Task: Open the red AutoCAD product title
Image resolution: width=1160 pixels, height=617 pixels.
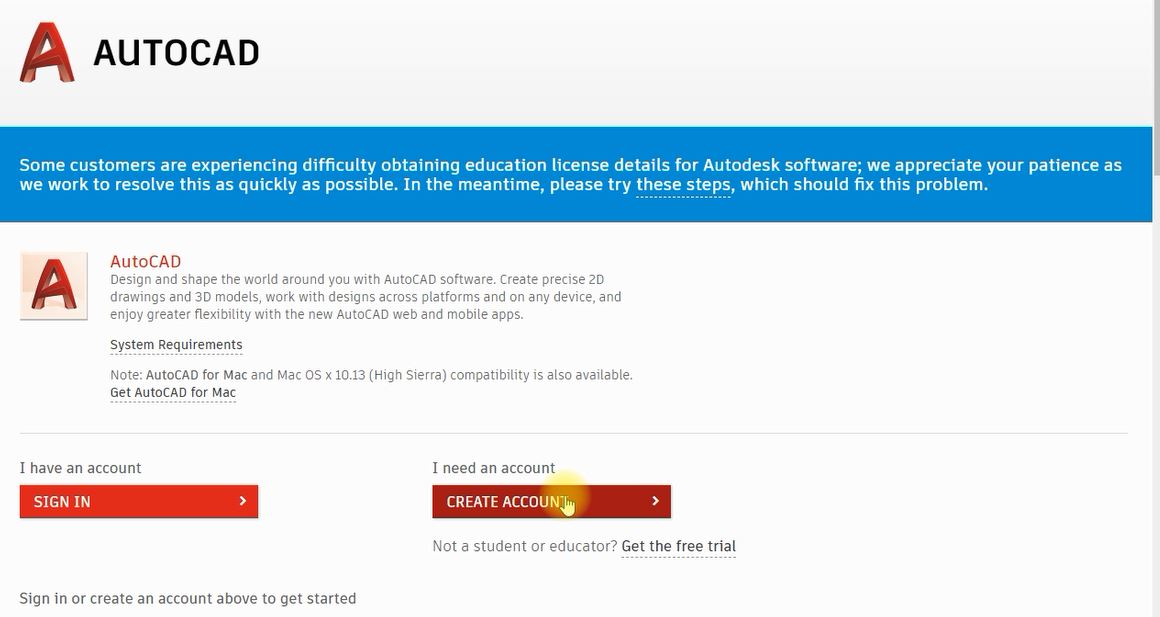Action: click(x=145, y=262)
